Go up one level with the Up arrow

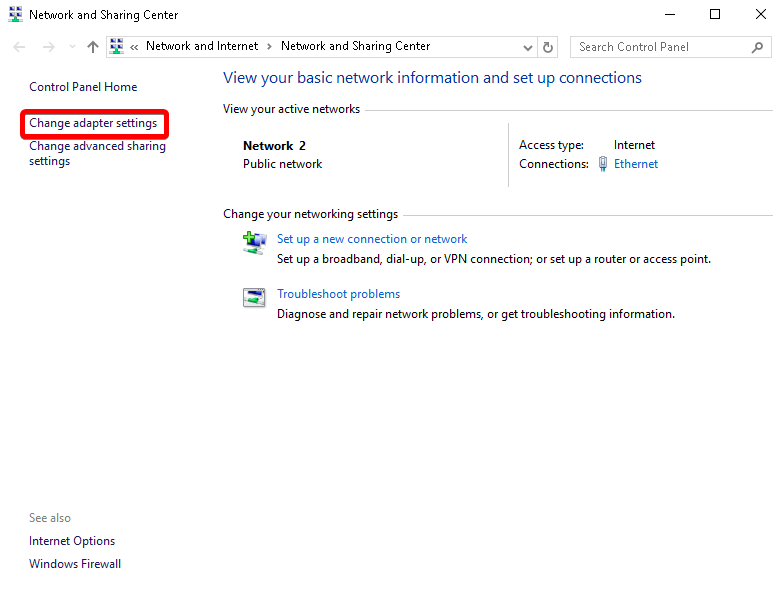pyautogui.click(x=93, y=47)
